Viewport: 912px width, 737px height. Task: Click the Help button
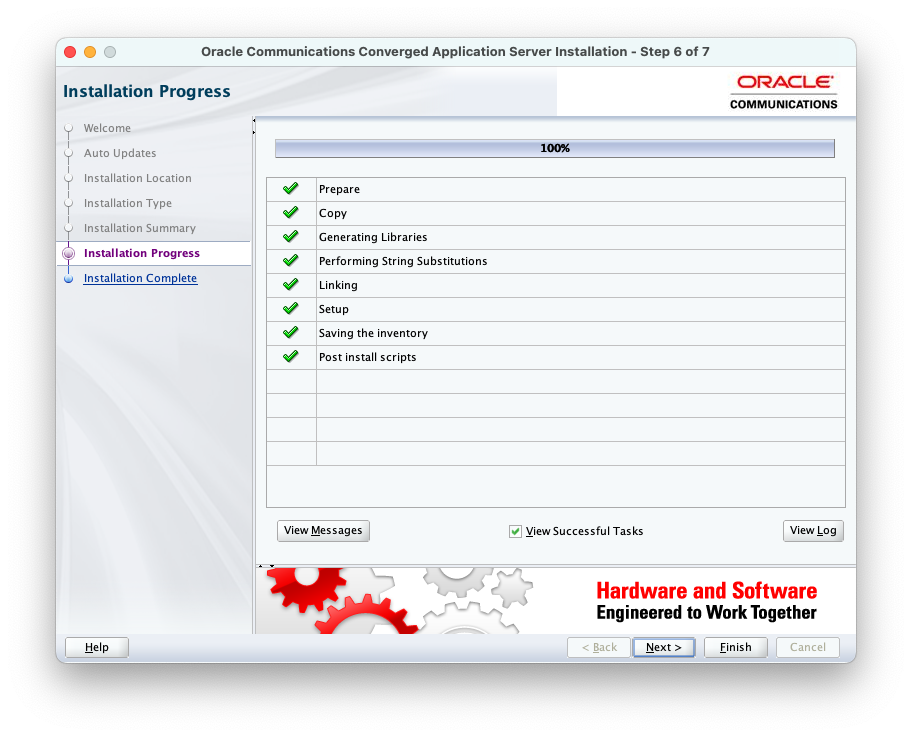tap(97, 647)
